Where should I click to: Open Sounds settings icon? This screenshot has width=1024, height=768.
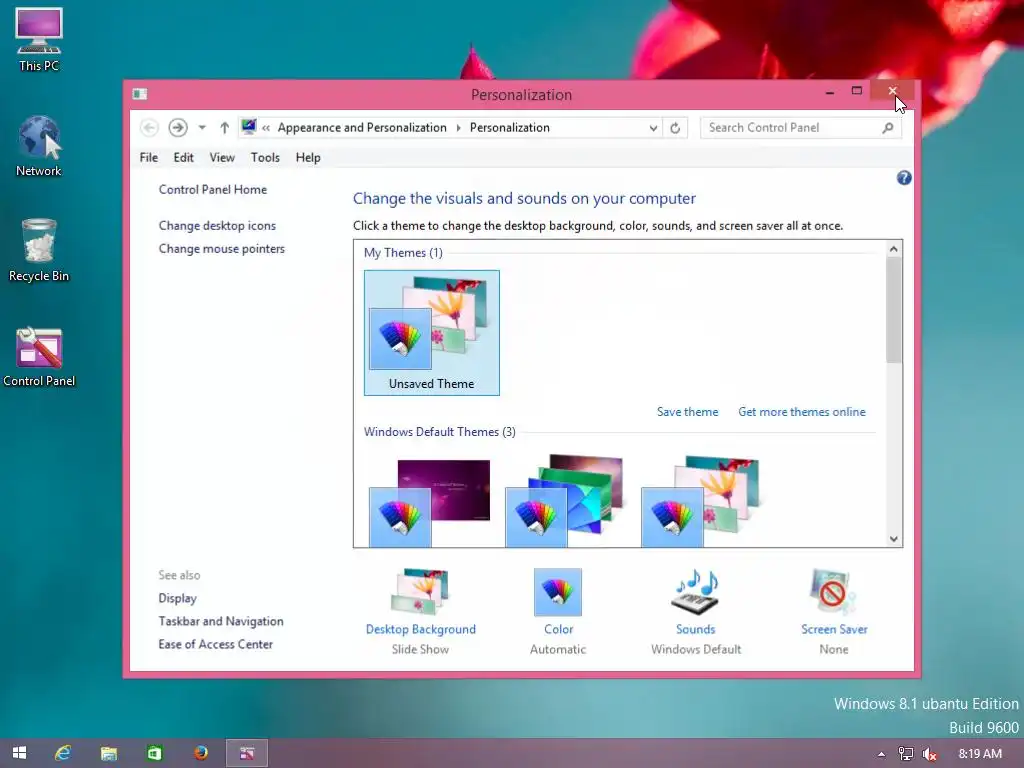(696, 592)
